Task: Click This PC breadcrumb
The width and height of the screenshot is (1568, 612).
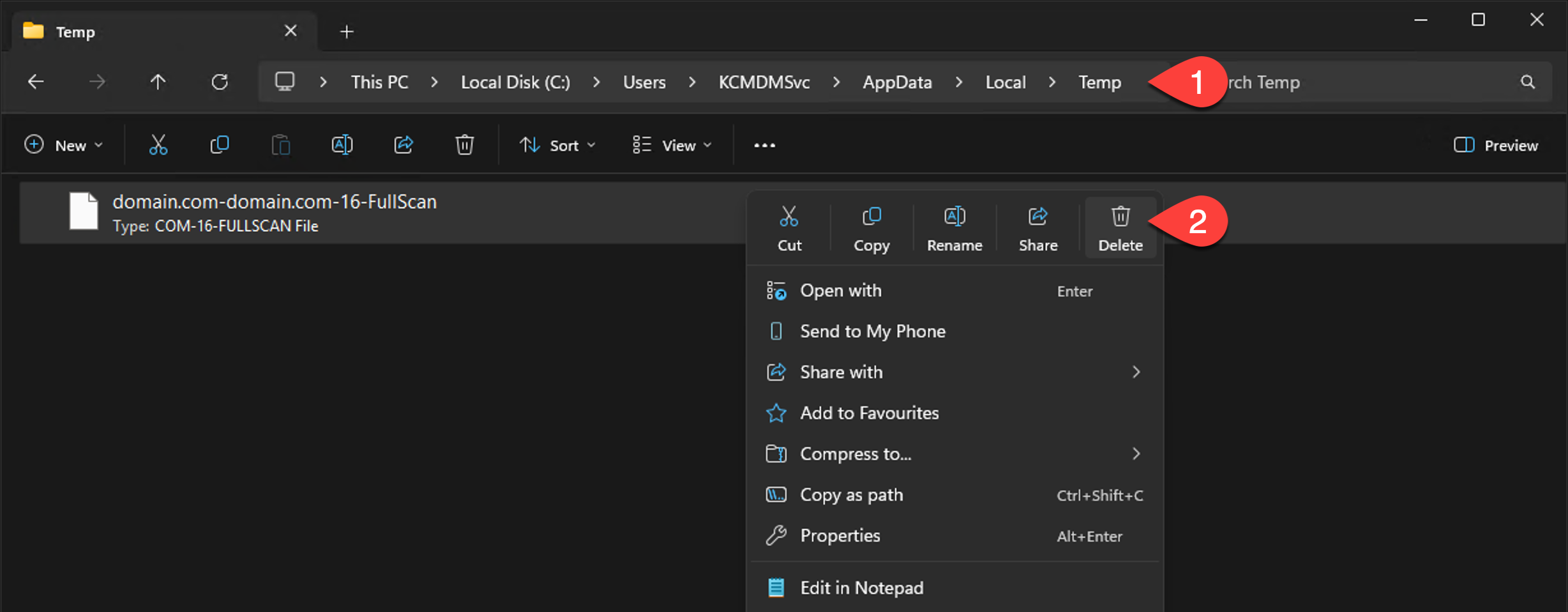Action: click(x=379, y=82)
